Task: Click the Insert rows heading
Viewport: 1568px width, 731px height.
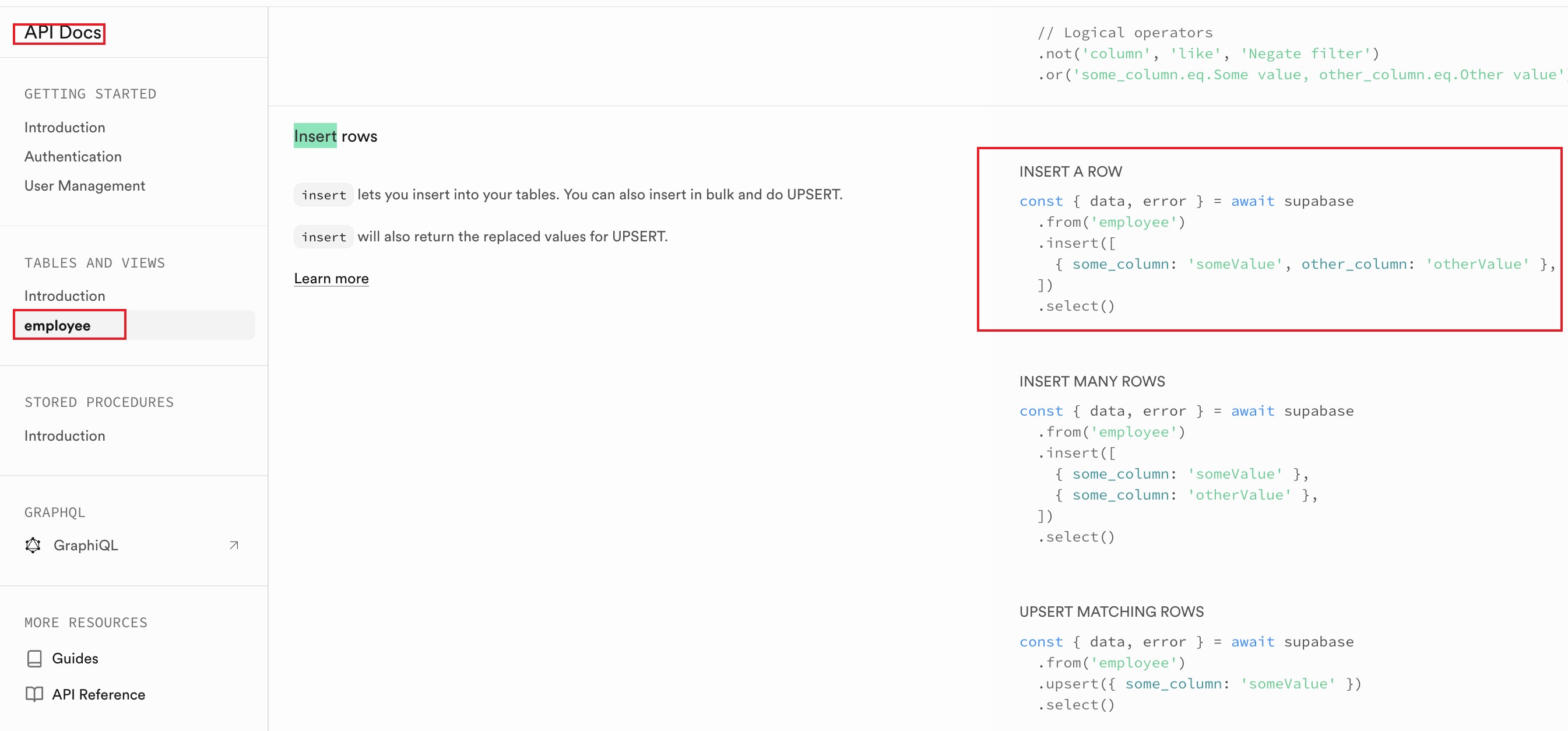Action: (x=335, y=136)
